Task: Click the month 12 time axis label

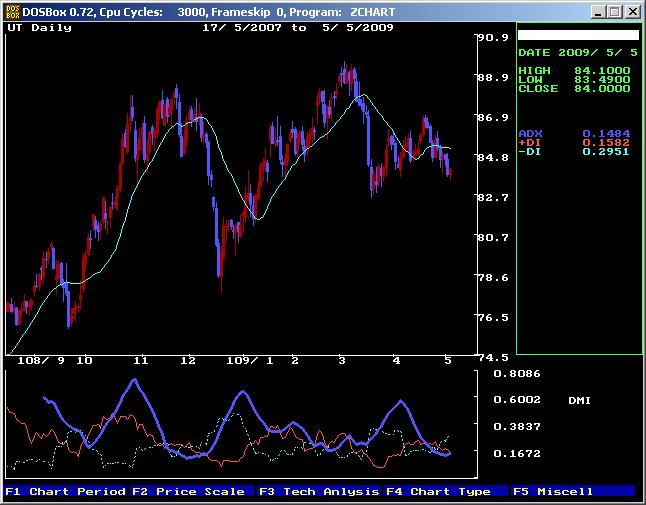Action: tap(188, 361)
